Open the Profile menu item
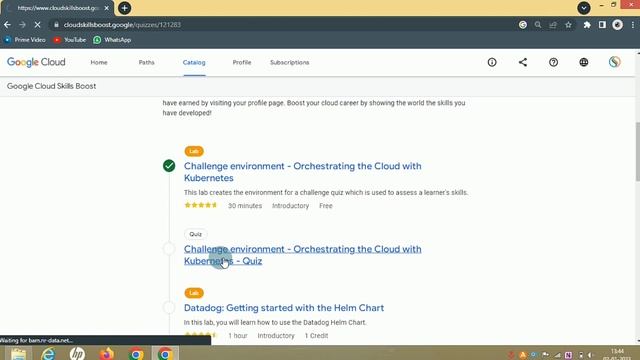Viewport: 640px width, 360px height. (x=242, y=62)
